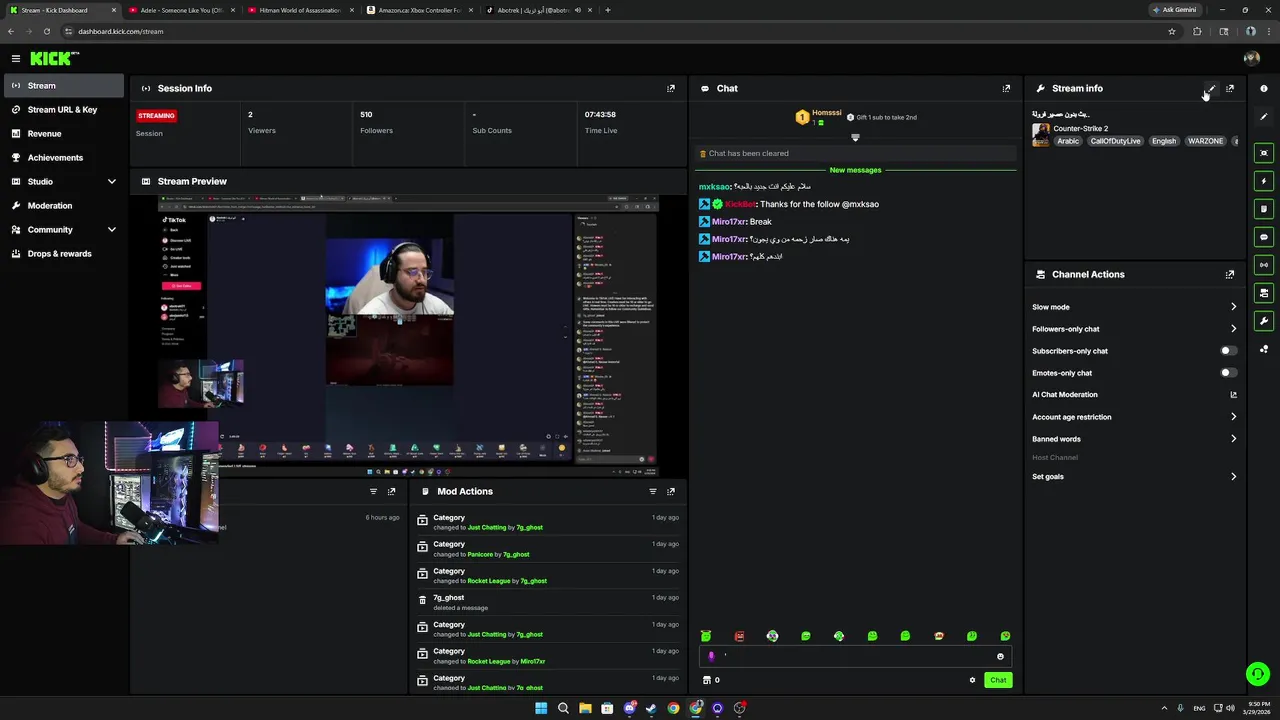This screenshot has width=1280, height=720.
Task: Open the hamburger menu beside Kick logo
Action: pyautogui.click(x=16, y=58)
